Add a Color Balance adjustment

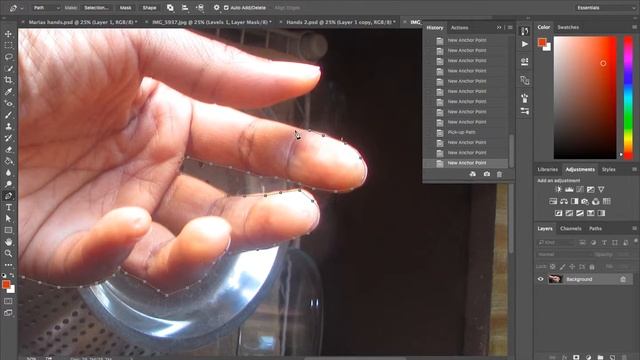coord(564,201)
